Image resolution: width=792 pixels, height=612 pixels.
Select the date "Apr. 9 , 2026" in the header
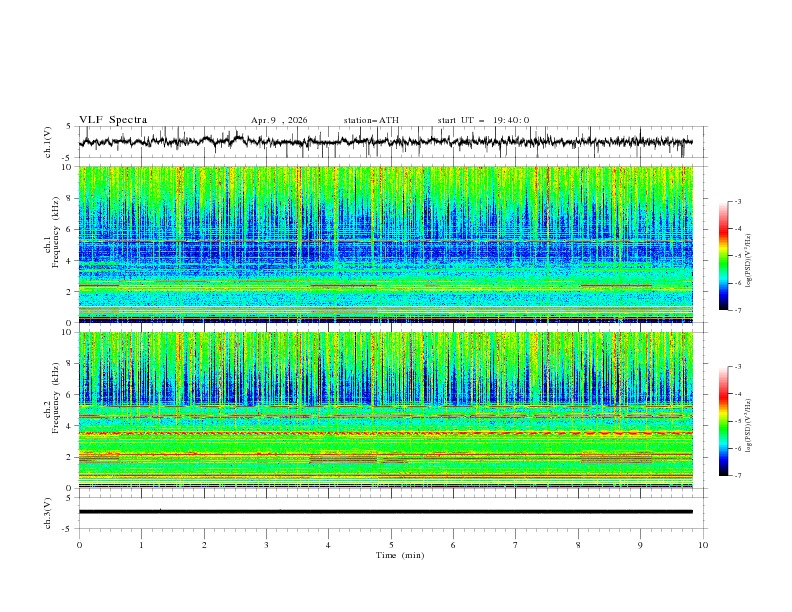pos(279,120)
